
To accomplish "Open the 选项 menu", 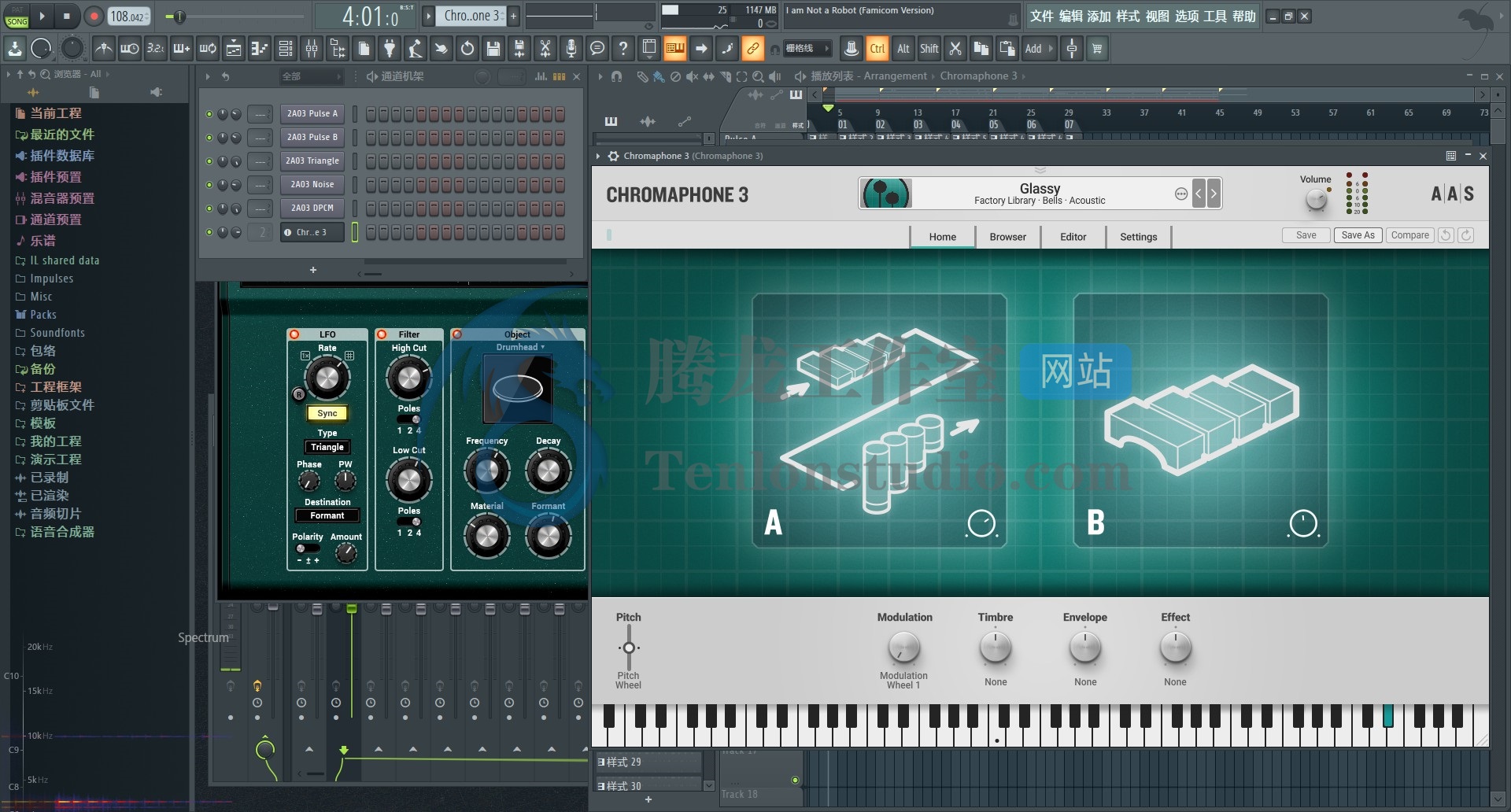I will [x=1187, y=16].
